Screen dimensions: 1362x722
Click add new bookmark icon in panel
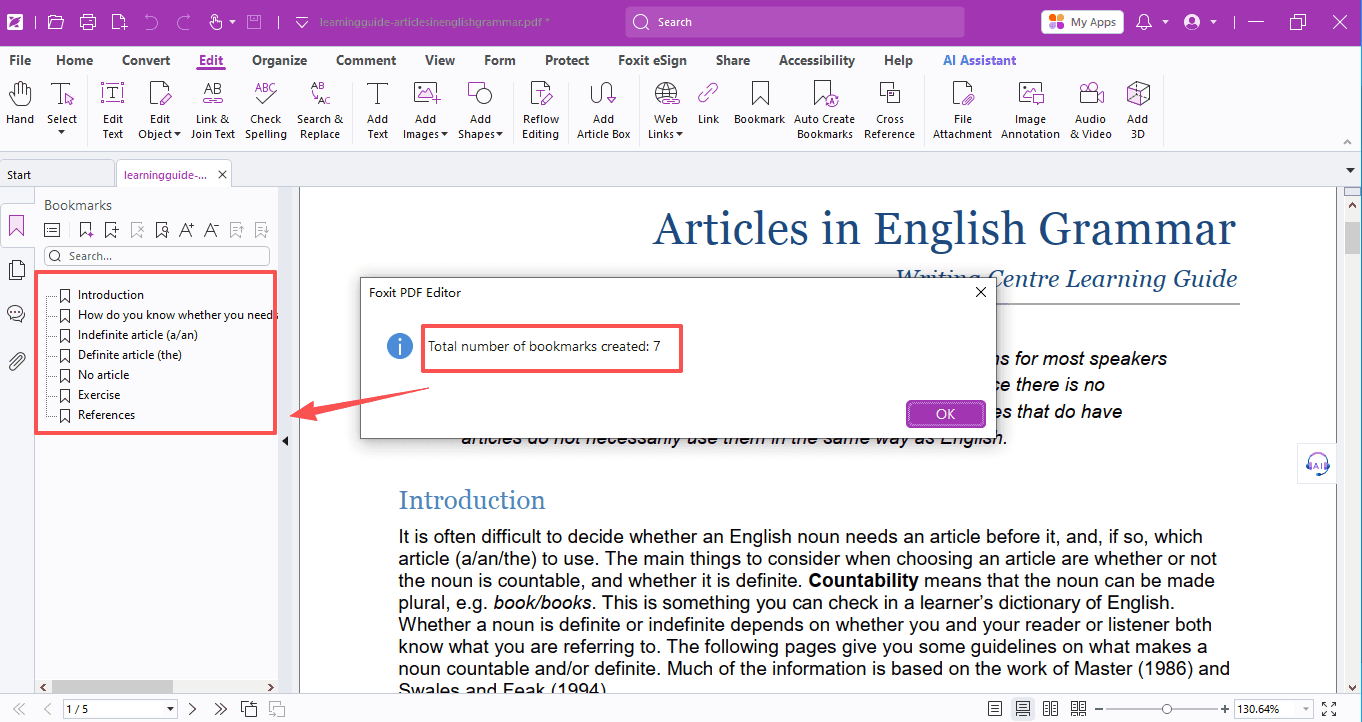[x=111, y=230]
